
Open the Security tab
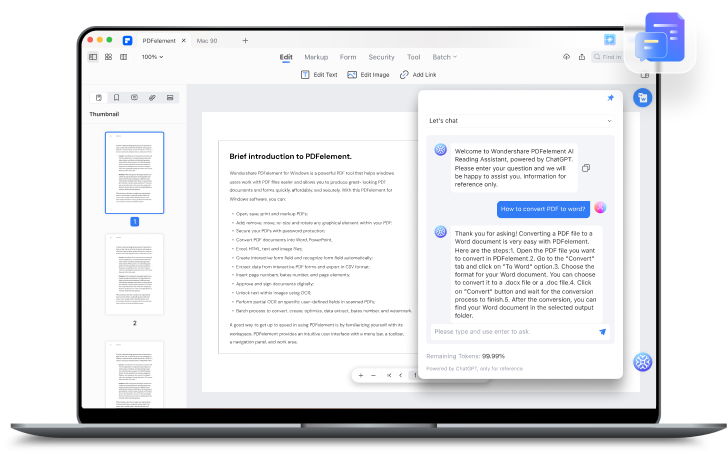381,57
